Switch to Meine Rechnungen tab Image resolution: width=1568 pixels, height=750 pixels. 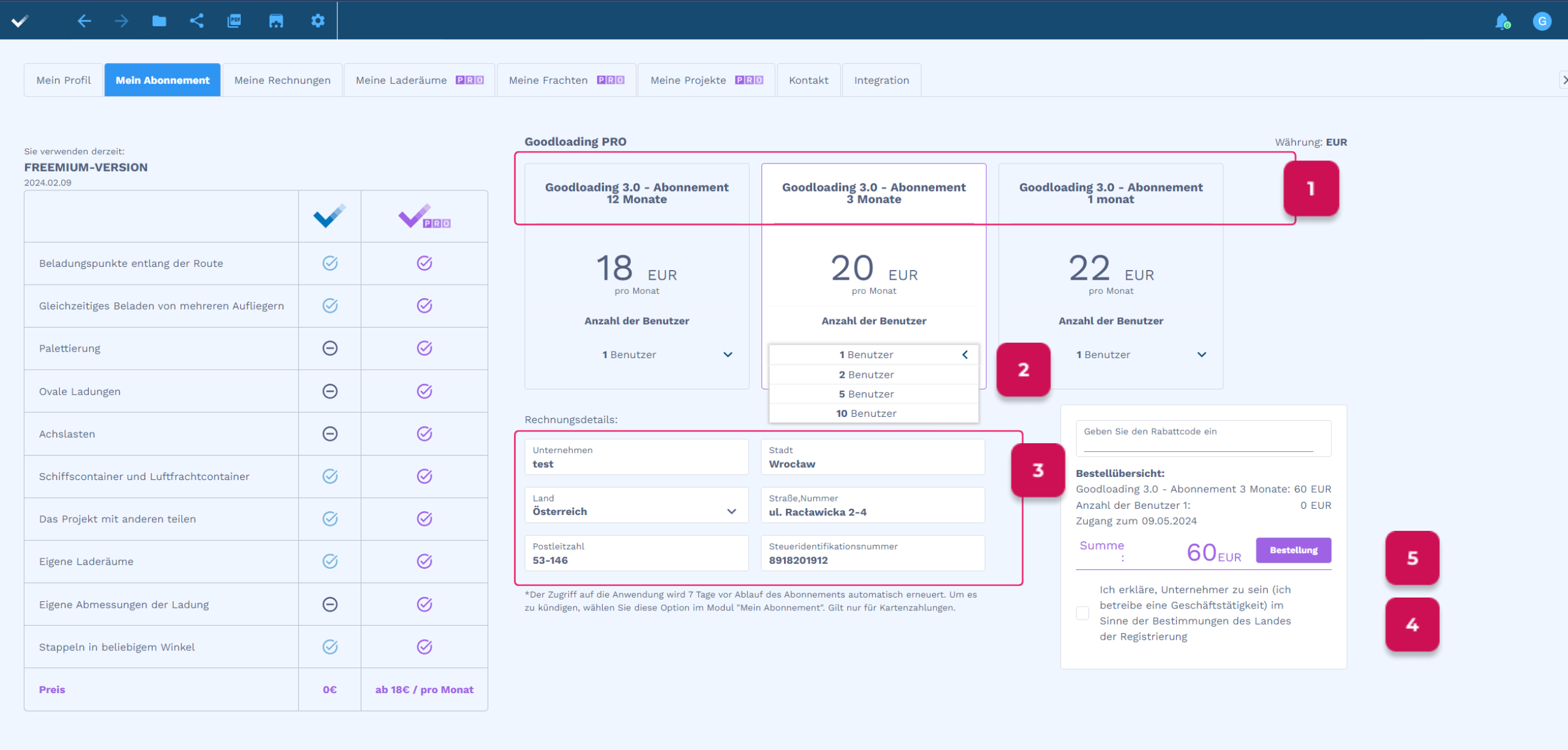coord(282,80)
